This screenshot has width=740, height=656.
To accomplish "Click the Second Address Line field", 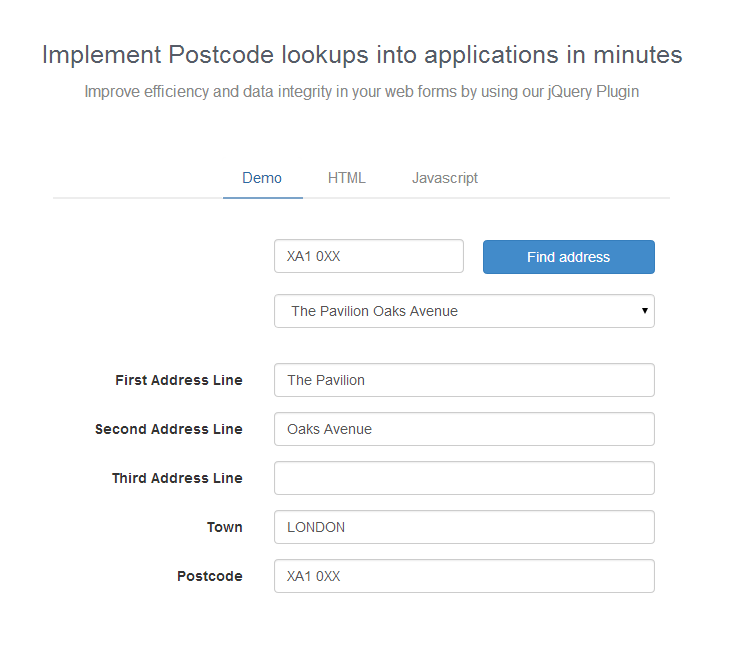I will pos(464,429).
